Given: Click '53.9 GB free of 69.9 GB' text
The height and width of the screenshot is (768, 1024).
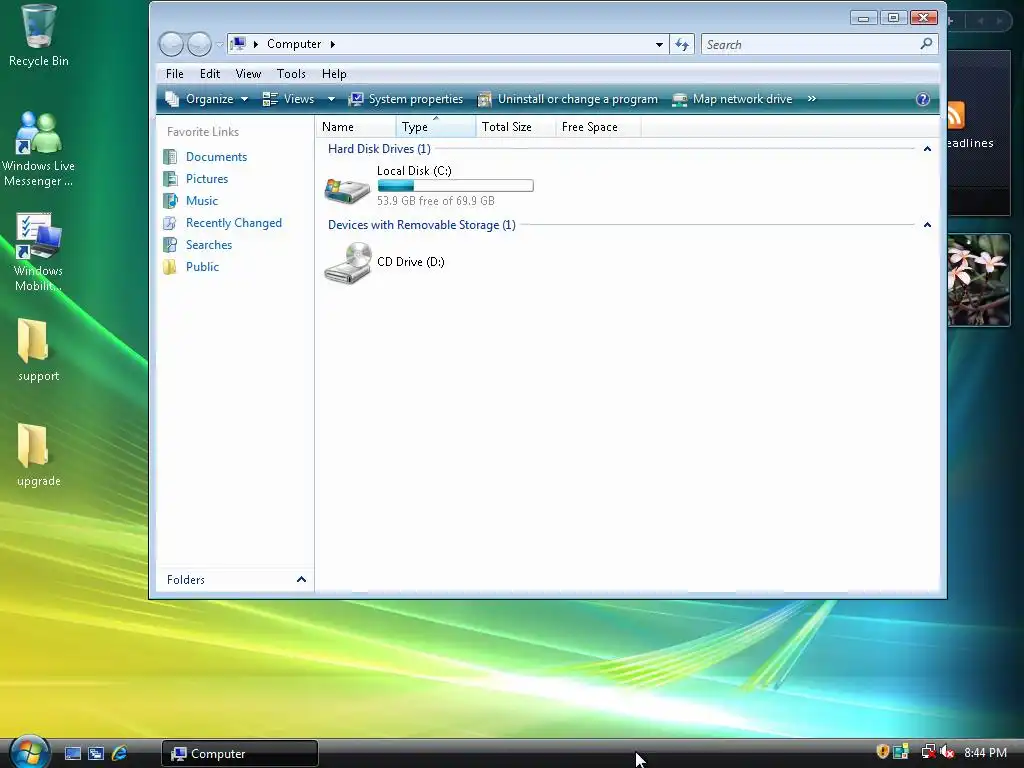Looking at the screenshot, I should [x=436, y=201].
